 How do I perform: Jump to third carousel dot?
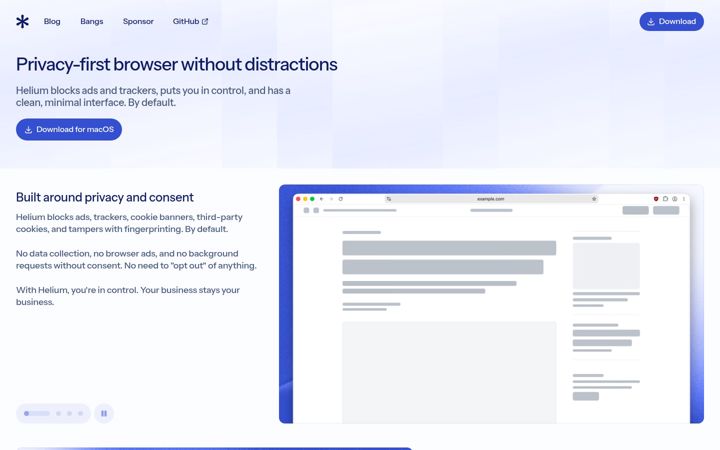(x=69, y=413)
